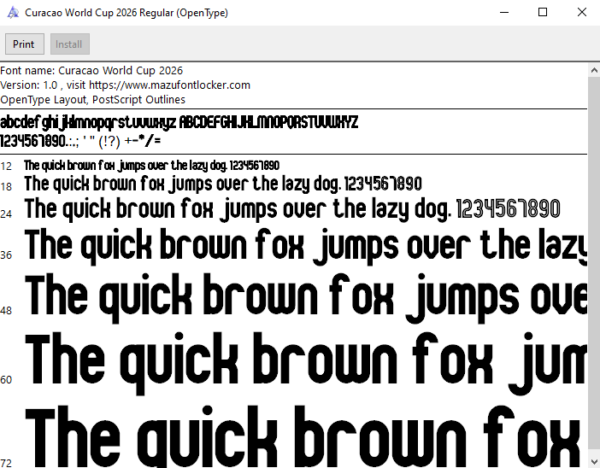Viewport: 600px width, 468px height.
Task: Click 'OpenType Layout, PostScript Outlines' text
Action: pyautogui.click(x=93, y=99)
